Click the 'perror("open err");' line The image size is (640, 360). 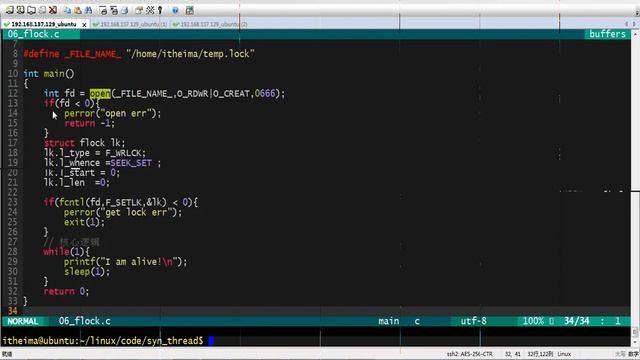click(113, 113)
